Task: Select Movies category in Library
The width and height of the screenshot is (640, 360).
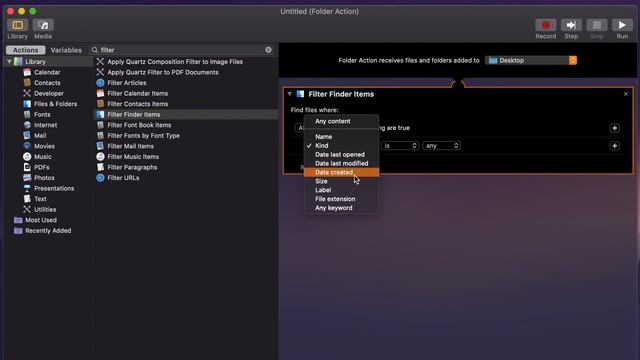Action: tap(44, 146)
